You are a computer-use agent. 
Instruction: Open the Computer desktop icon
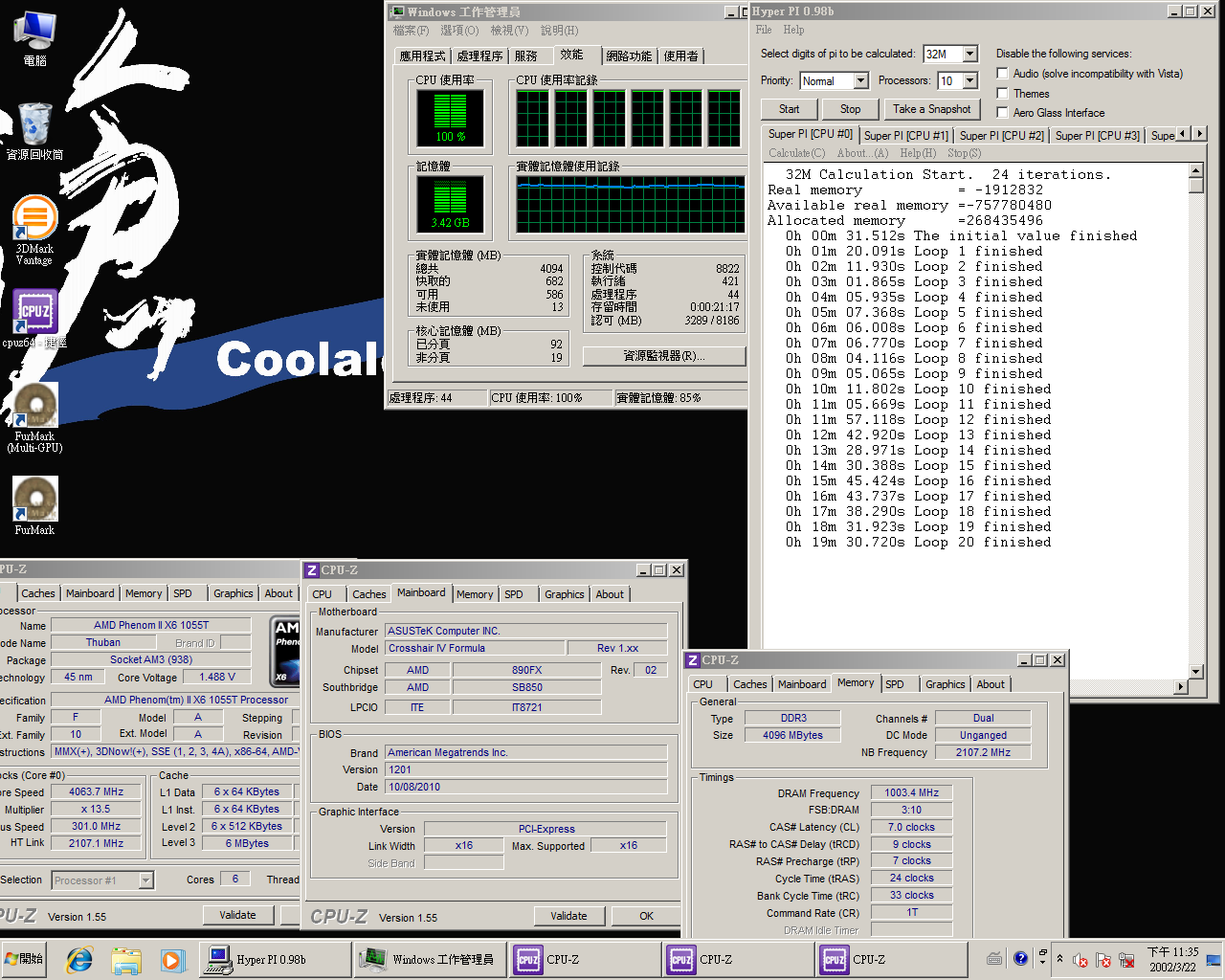click(34, 38)
